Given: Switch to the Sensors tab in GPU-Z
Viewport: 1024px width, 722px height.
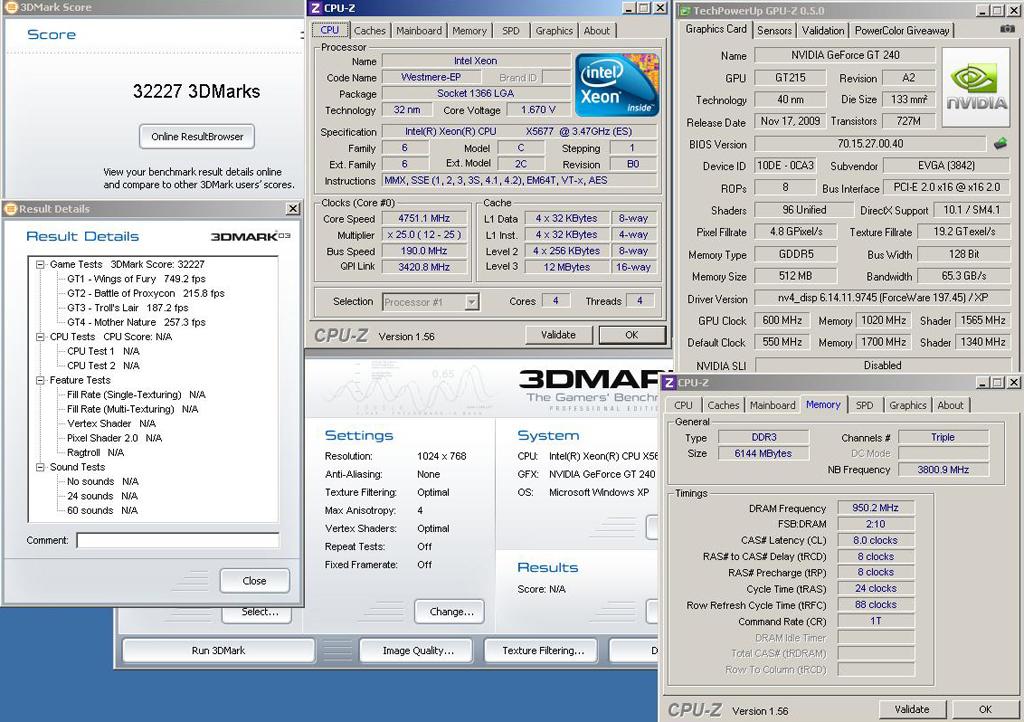Looking at the screenshot, I should 774,30.
